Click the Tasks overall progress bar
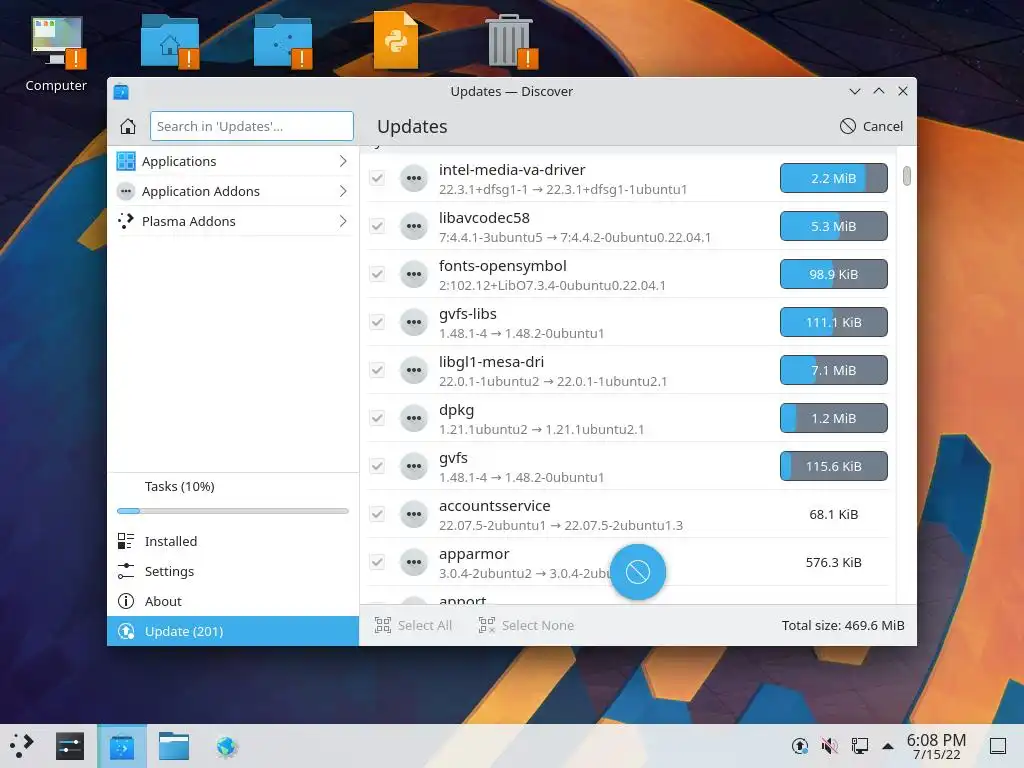 [232, 511]
